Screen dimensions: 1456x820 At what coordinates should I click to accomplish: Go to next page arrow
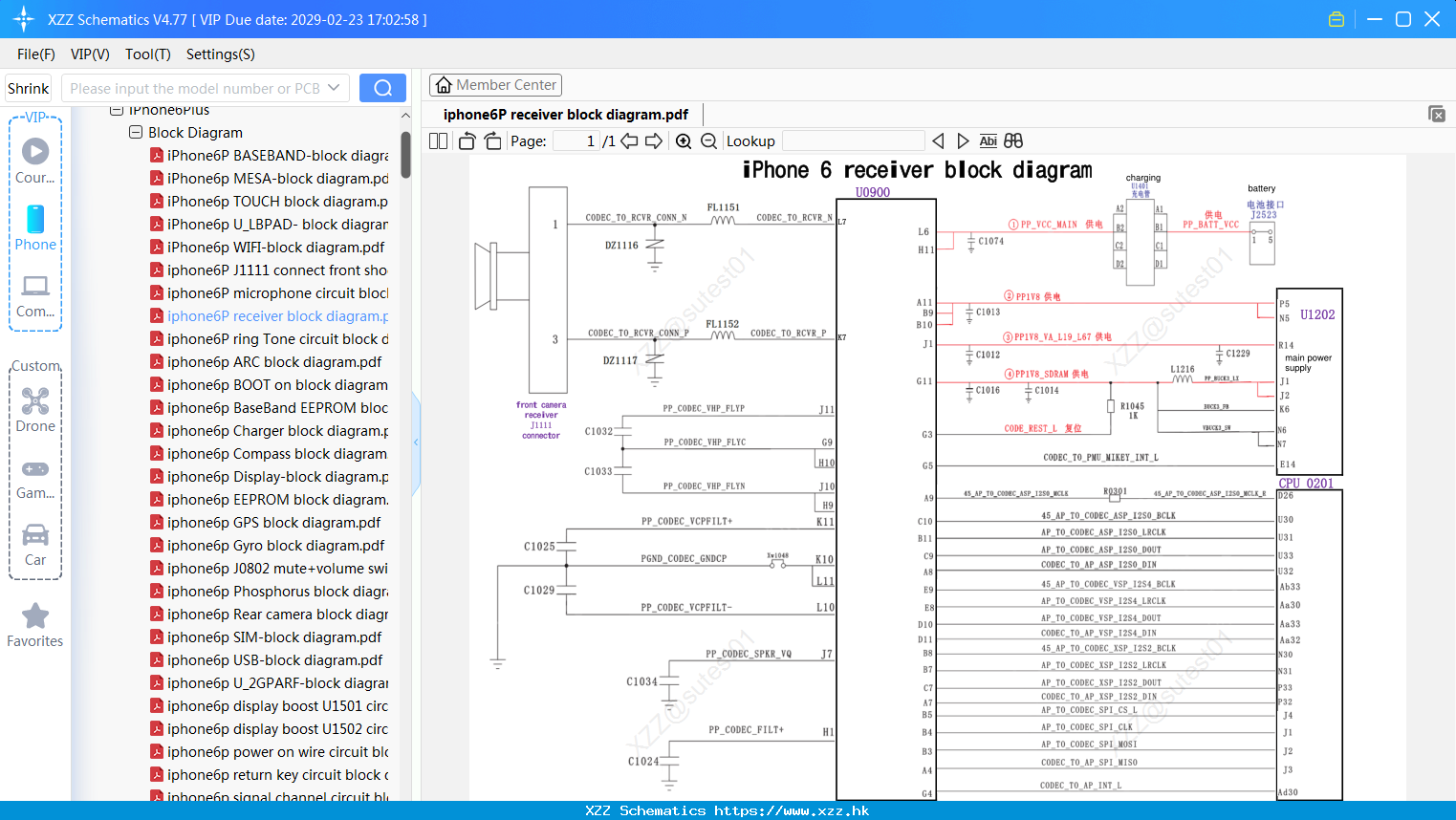point(654,140)
